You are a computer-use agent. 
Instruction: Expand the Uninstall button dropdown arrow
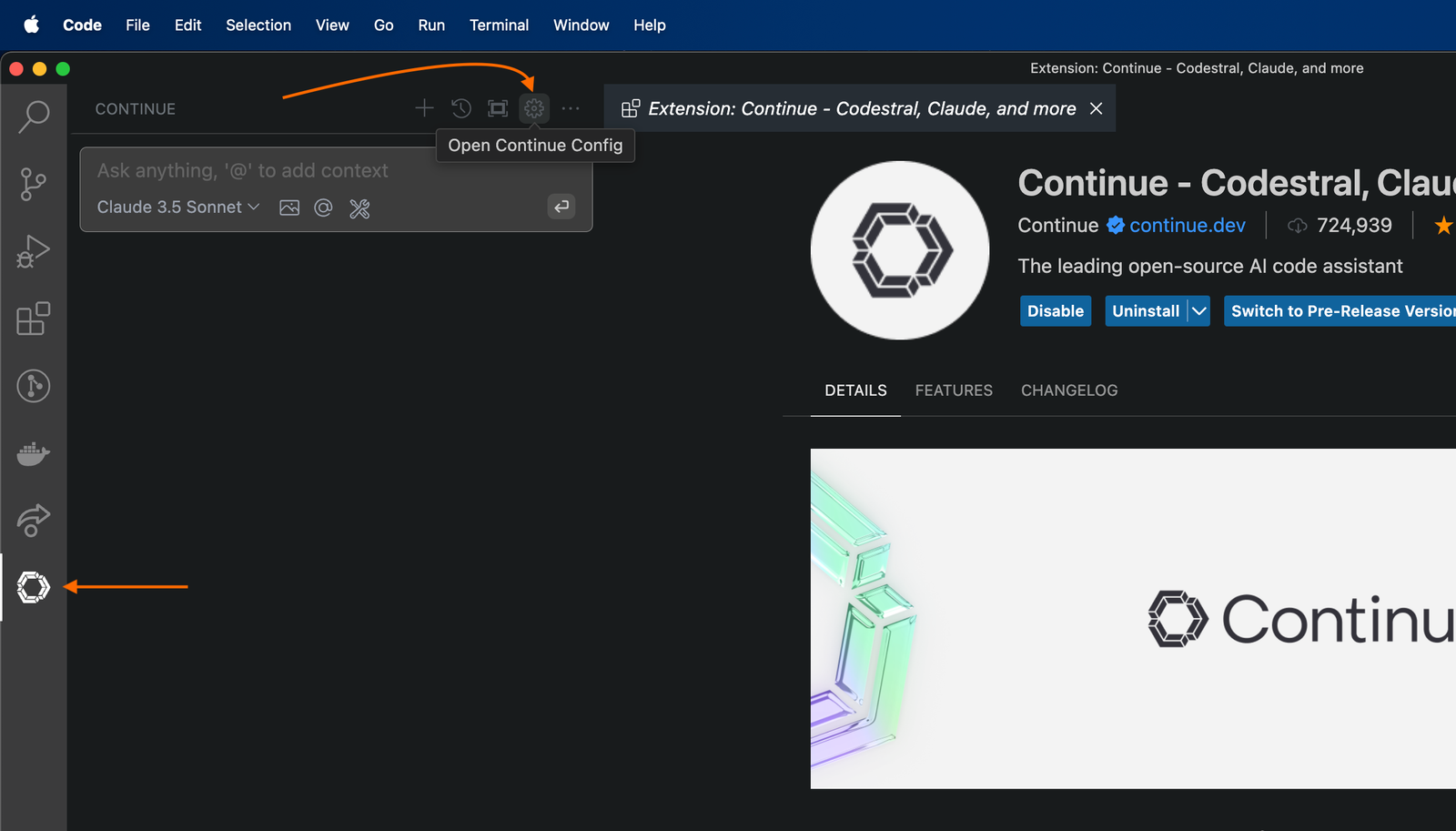coord(1198,310)
